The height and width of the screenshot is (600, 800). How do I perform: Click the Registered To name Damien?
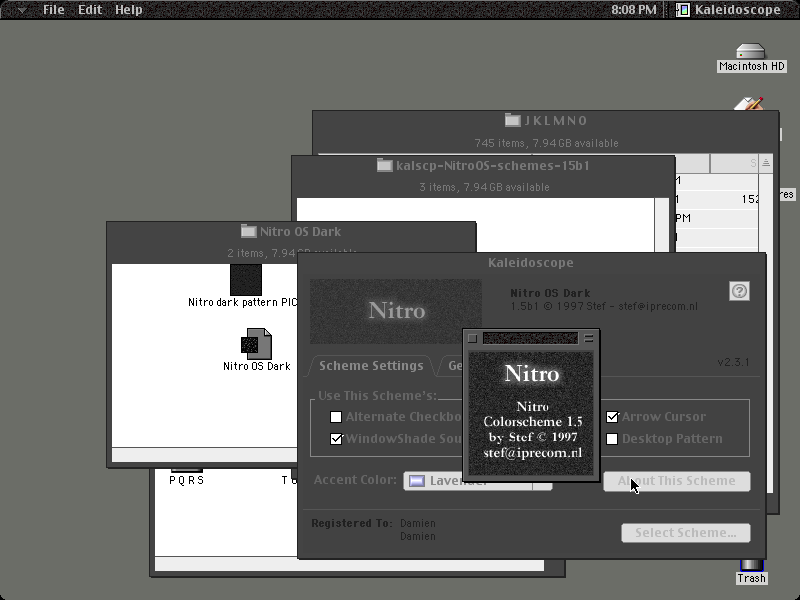(418, 523)
